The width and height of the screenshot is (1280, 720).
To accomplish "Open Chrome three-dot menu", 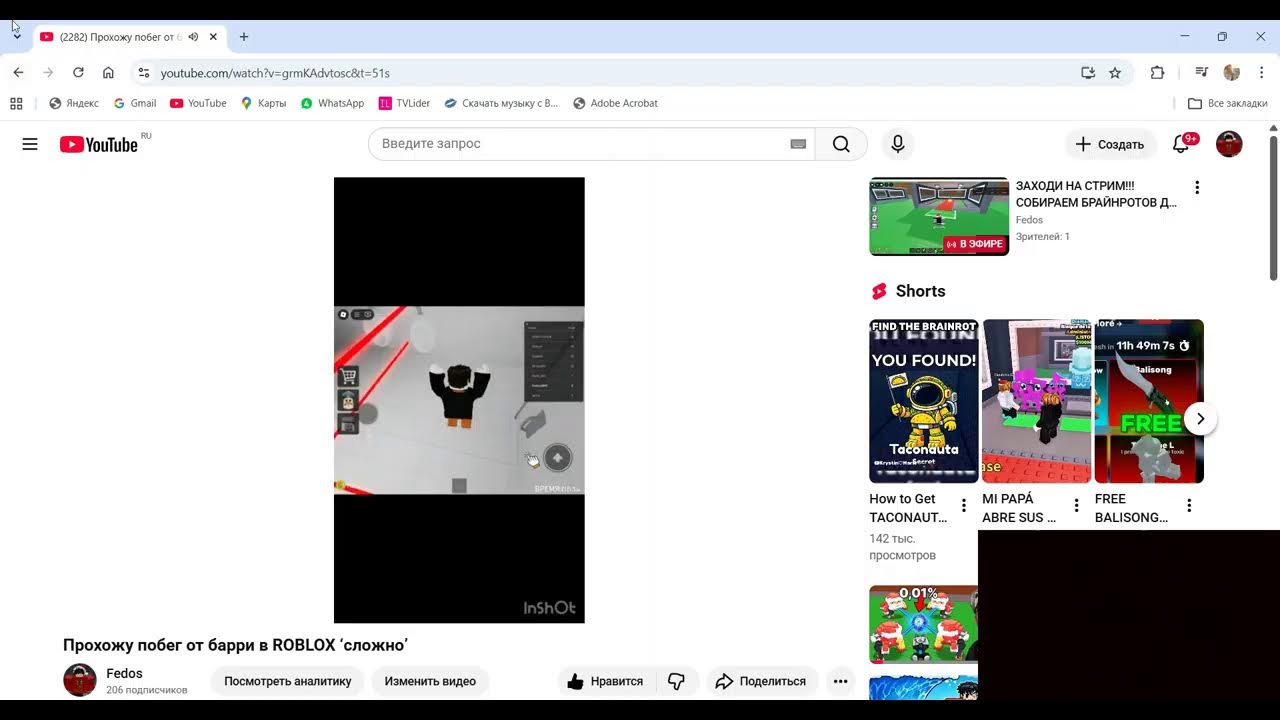I will [1262, 73].
